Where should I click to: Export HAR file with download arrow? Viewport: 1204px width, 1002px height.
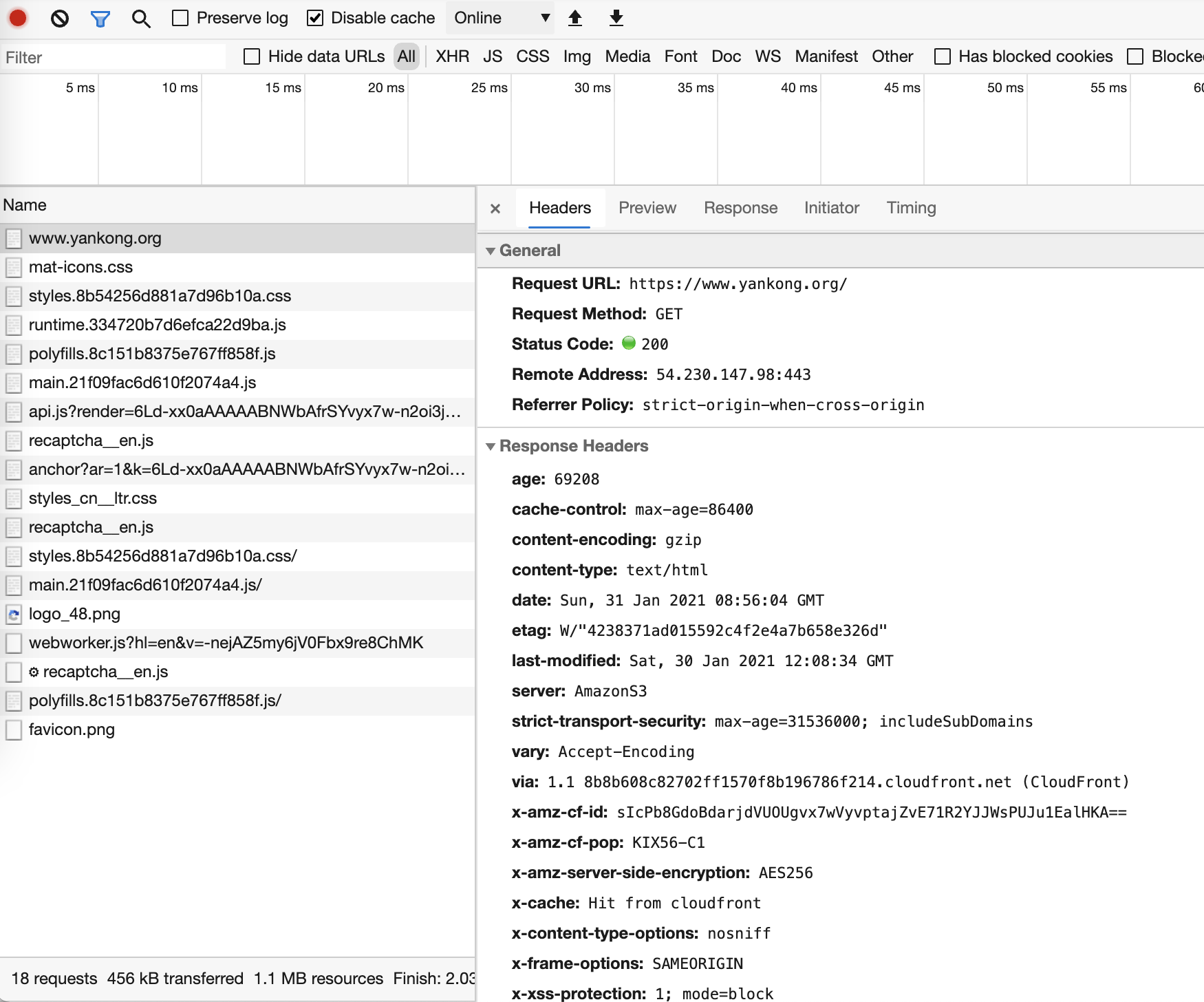616,18
